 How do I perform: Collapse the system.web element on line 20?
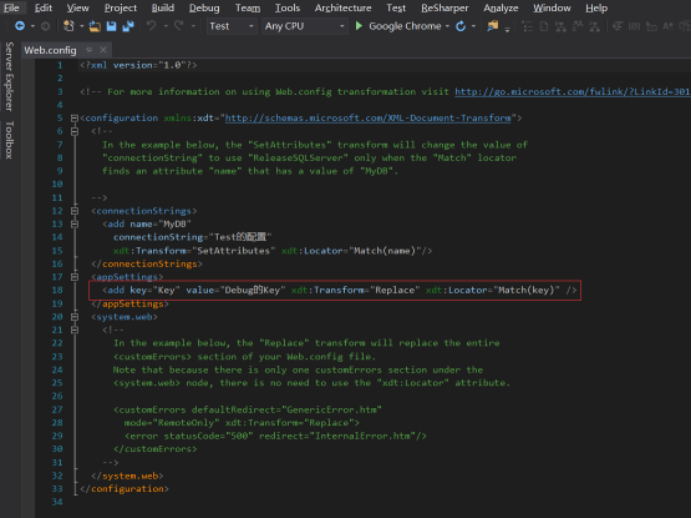click(x=75, y=317)
